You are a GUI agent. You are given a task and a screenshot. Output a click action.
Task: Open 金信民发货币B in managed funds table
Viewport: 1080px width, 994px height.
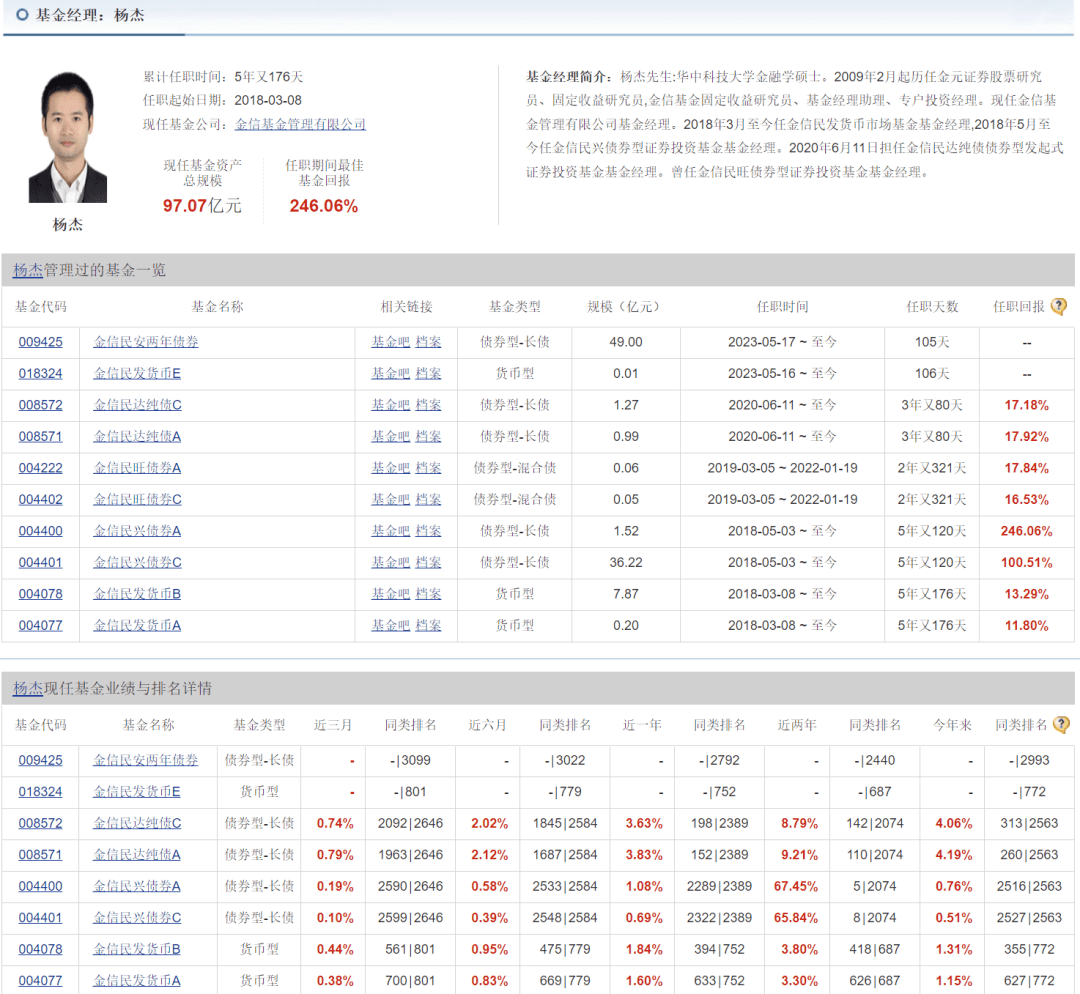click(137, 594)
